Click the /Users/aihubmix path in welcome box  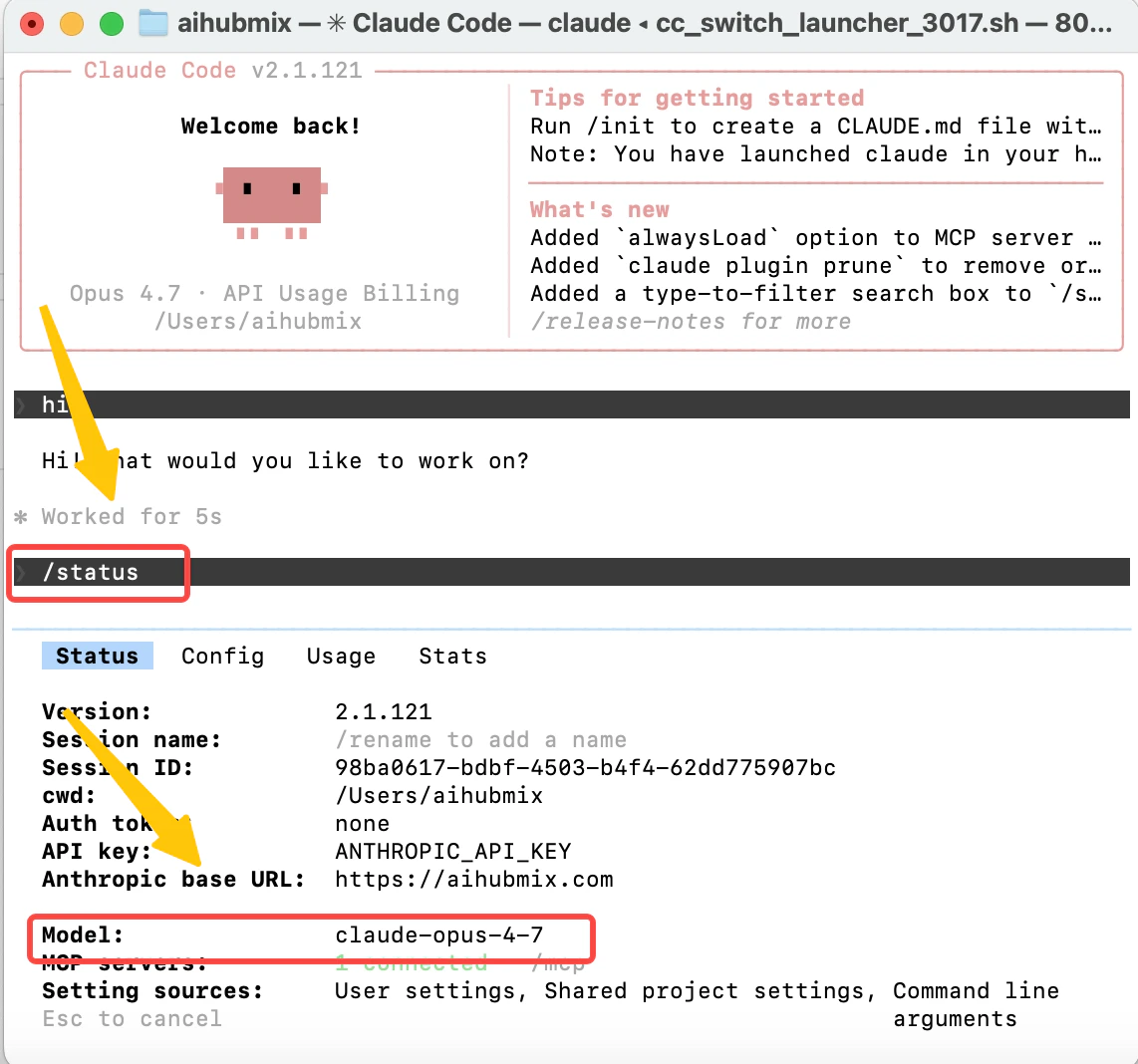(258, 321)
